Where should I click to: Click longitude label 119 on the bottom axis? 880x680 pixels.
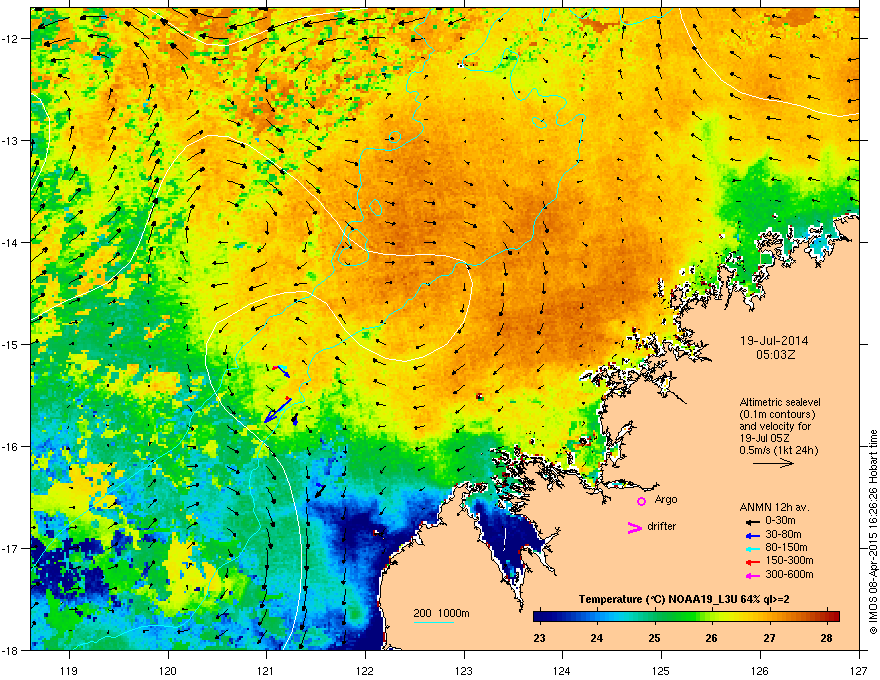tap(69, 670)
